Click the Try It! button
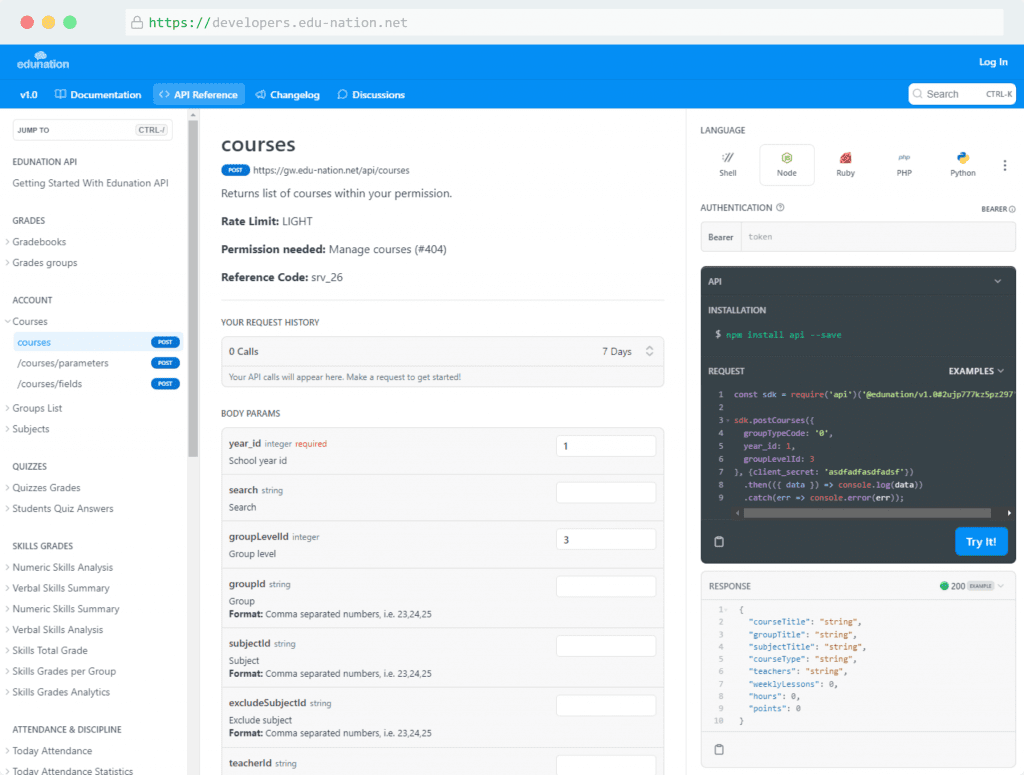 point(981,541)
